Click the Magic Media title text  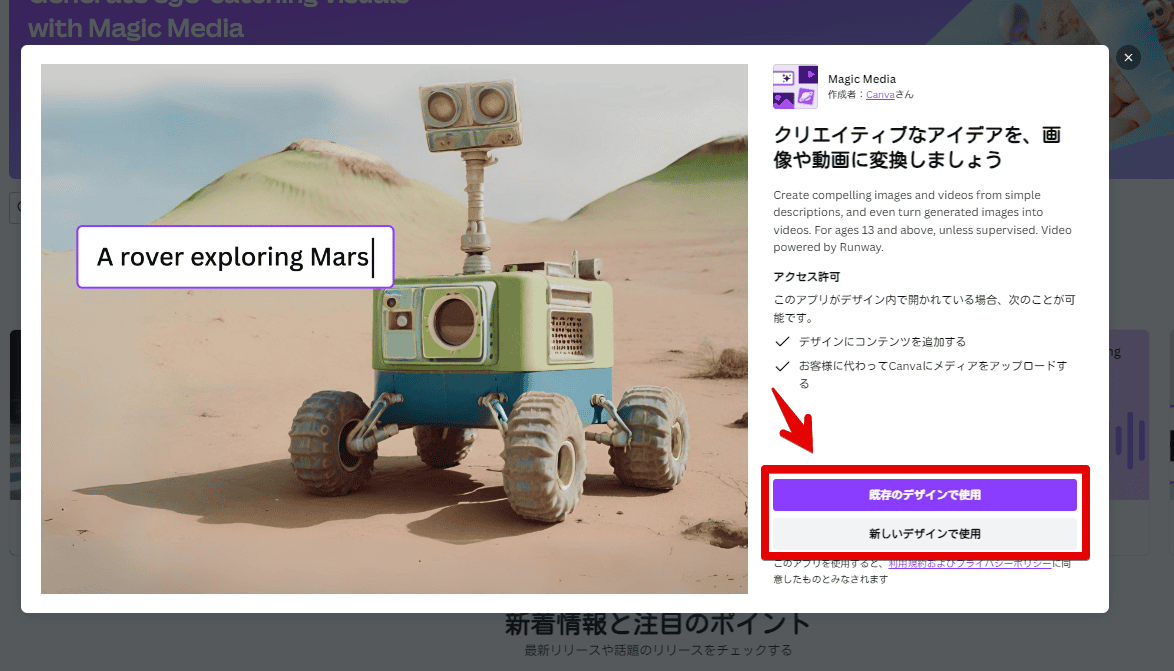(x=862, y=79)
